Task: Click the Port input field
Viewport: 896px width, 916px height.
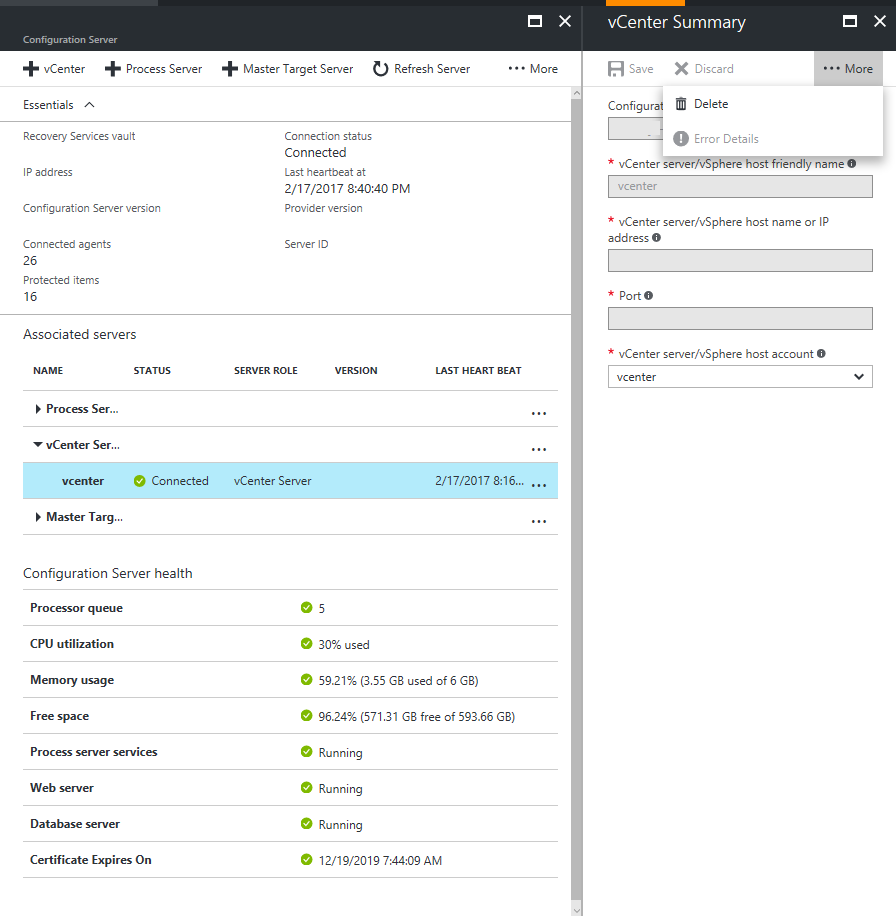Action: coord(740,318)
